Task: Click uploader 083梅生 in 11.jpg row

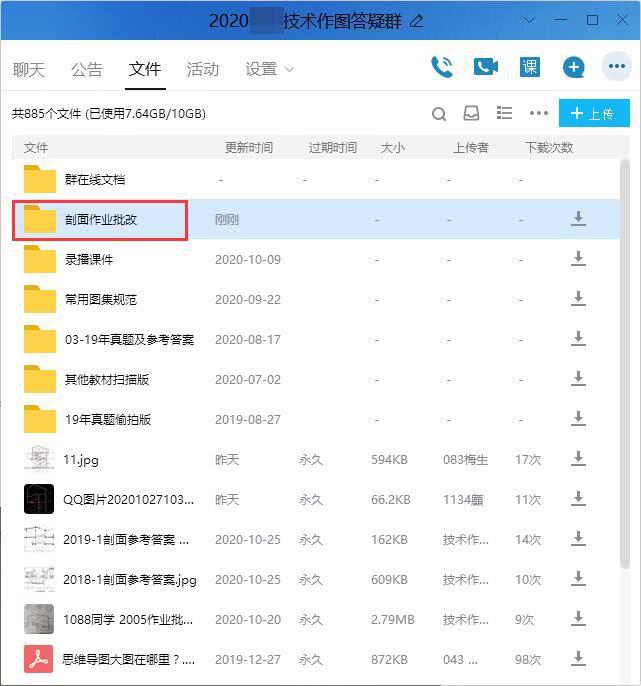Action: pos(466,460)
